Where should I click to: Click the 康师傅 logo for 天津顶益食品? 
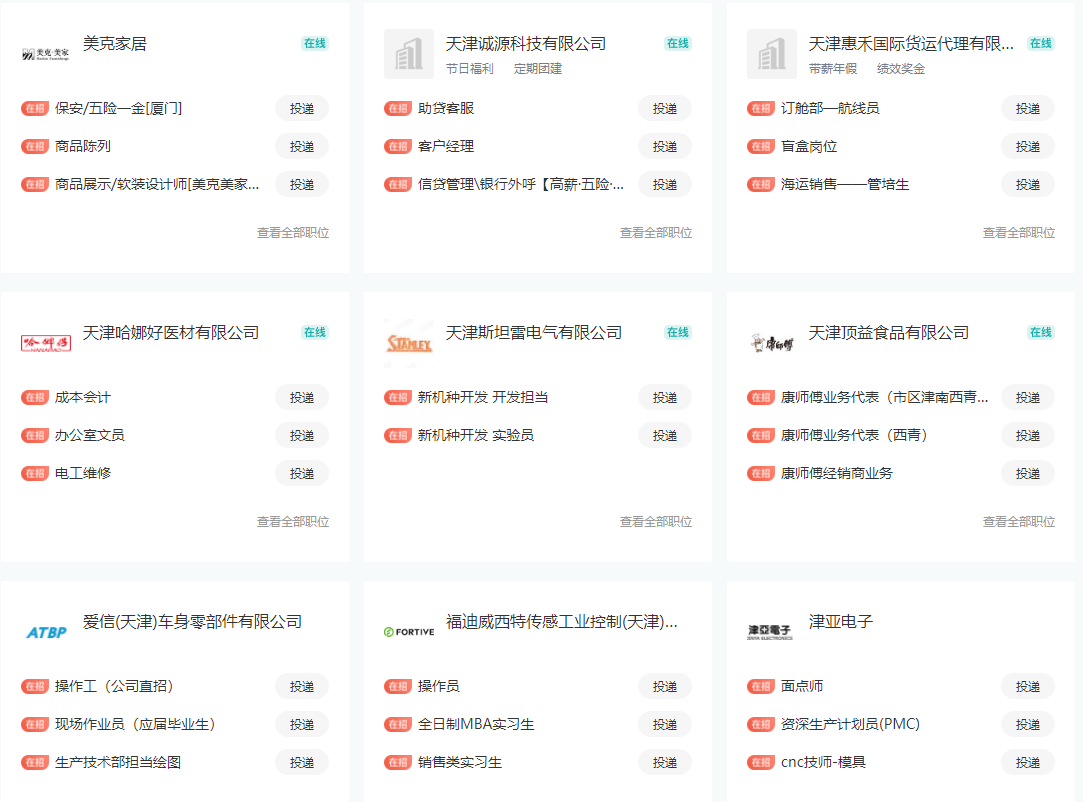[772, 343]
